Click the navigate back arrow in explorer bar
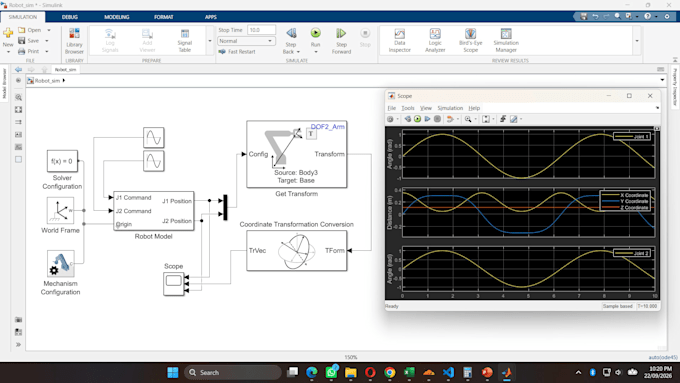This screenshot has width=680, height=383. (x=18, y=69)
